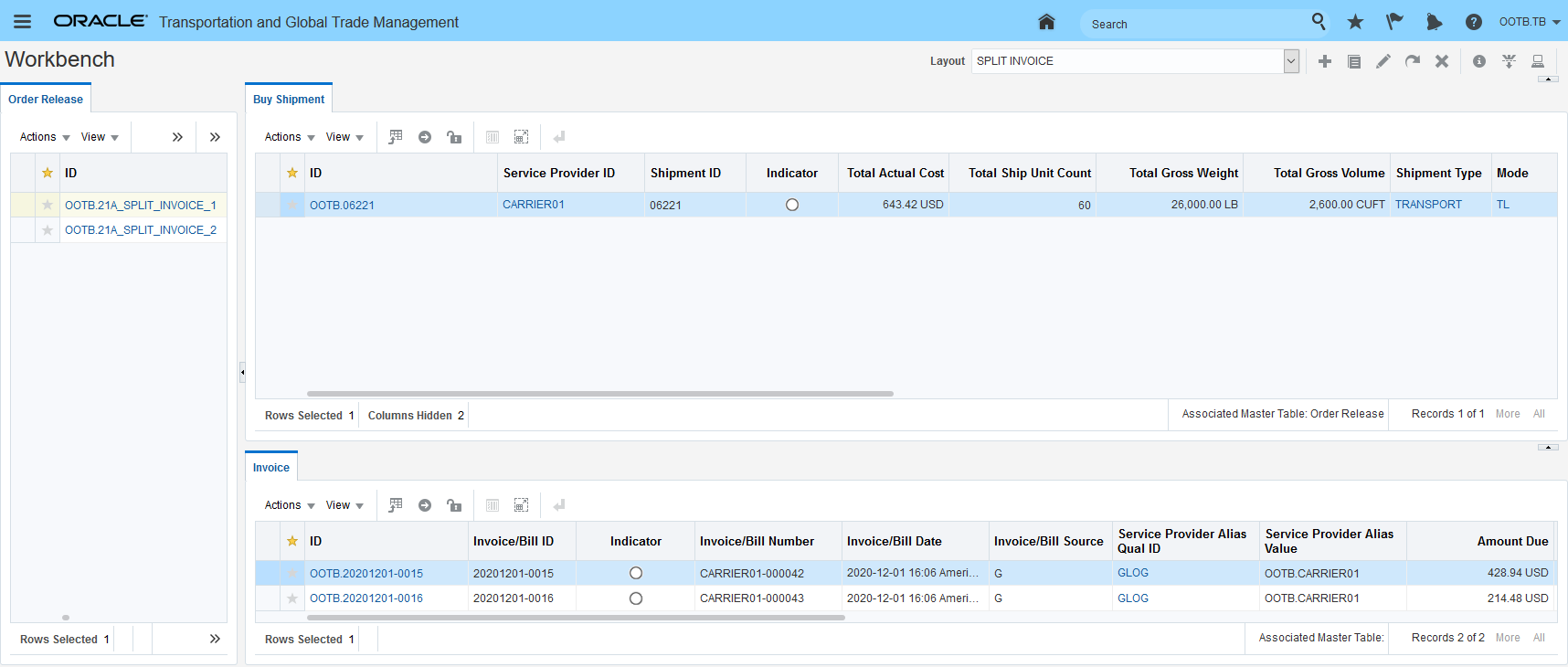Switch to the Order Release tab
The image size is (1568, 667).
(x=46, y=100)
